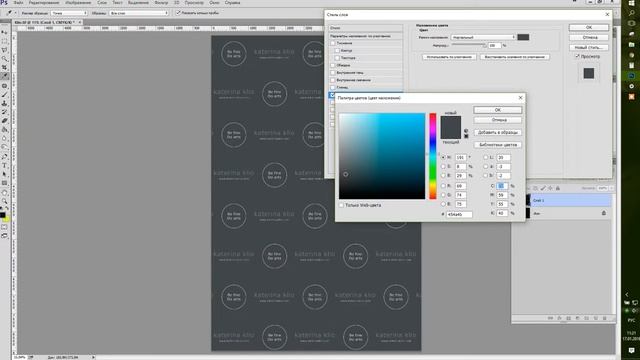
Task: Enable the Внутреннее свечение checkbox
Action: click(x=333, y=80)
